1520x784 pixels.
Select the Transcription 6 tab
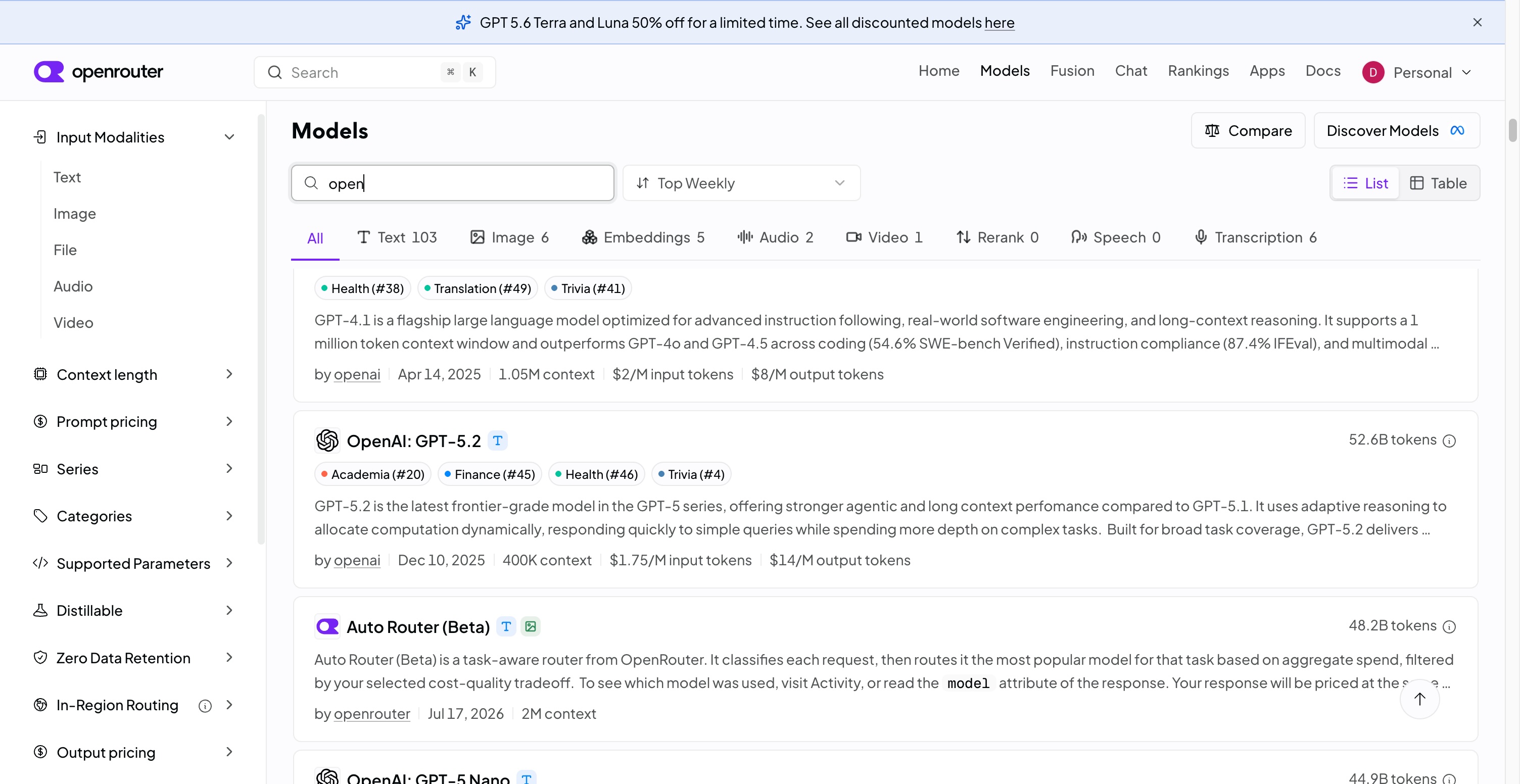click(x=1256, y=237)
